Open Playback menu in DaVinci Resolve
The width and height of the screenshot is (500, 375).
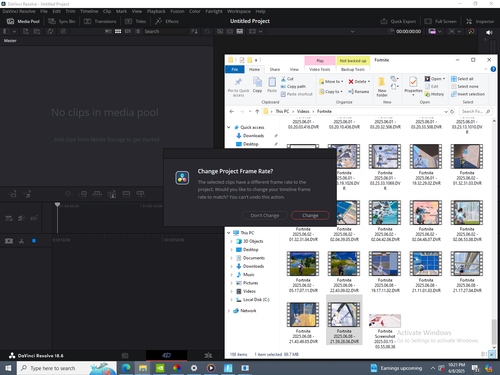156,11
